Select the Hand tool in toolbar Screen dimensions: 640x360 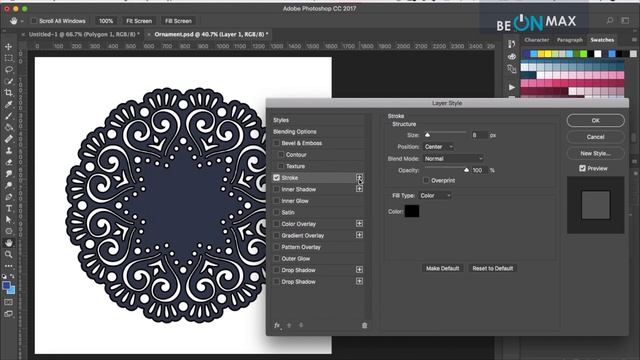click(9, 243)
